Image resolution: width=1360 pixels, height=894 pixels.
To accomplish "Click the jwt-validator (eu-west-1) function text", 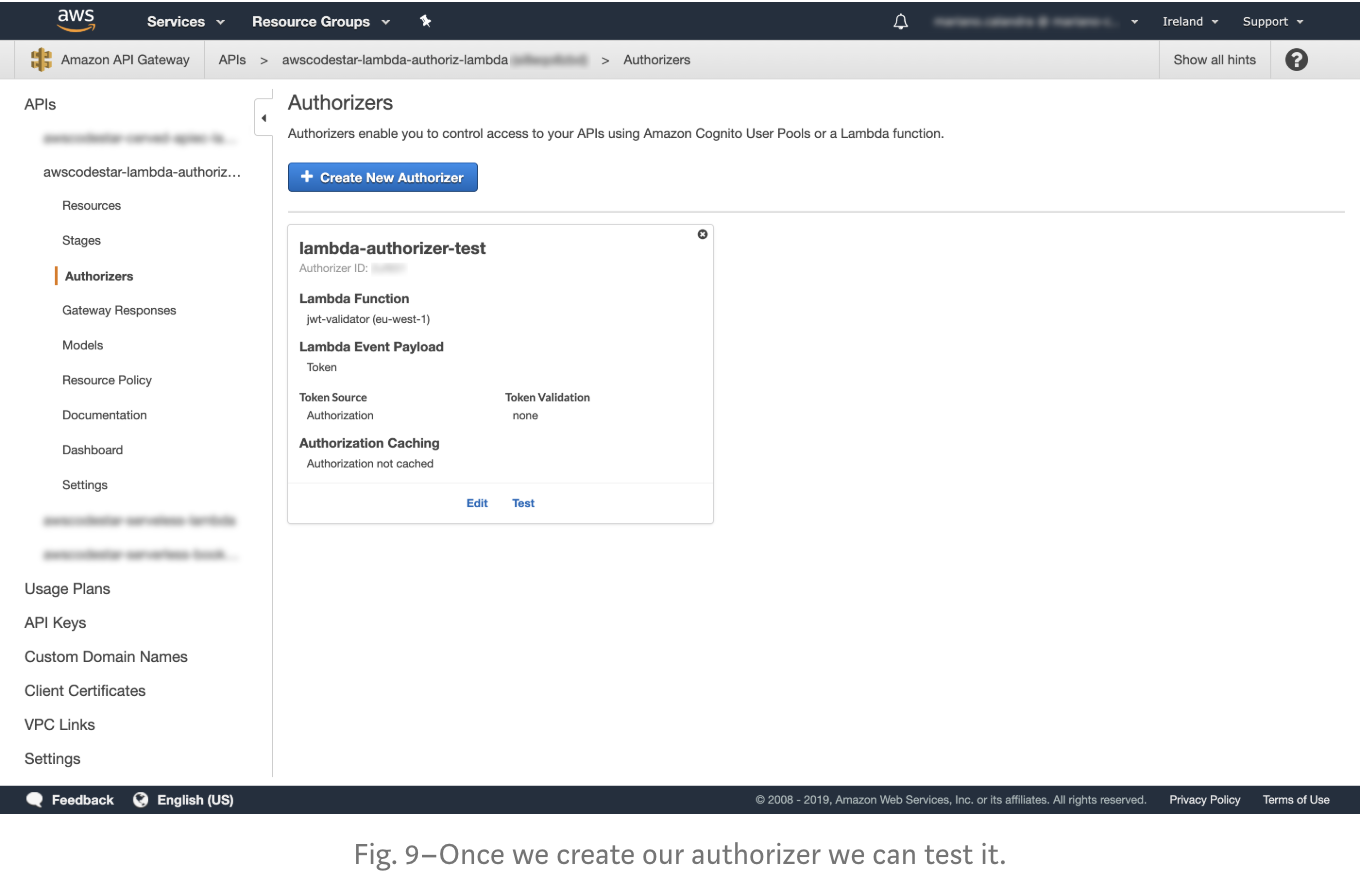I will click(368, 320).
